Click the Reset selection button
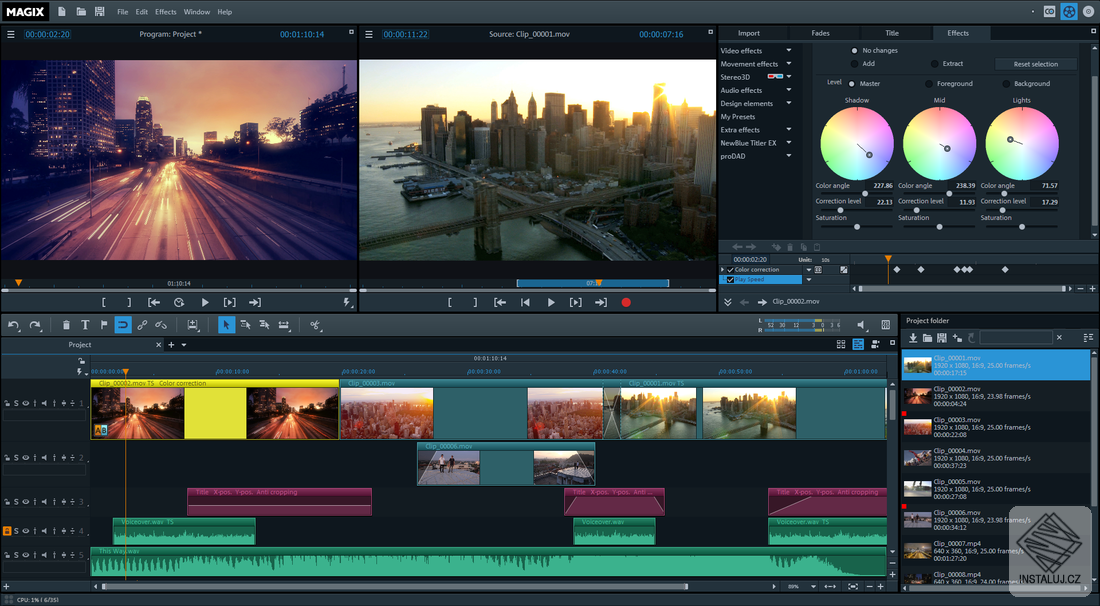1100x606 pixels. click(x=1035, y=64)
